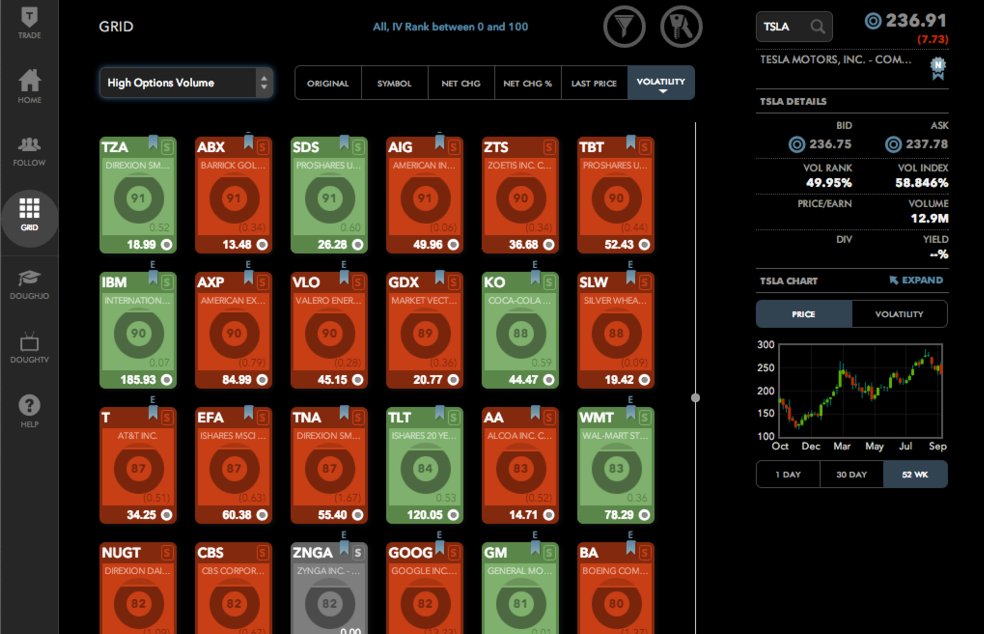This screenshot has width=984, height=634.
Task: Open Help from the sidebar
Action: tap(29, 411)
